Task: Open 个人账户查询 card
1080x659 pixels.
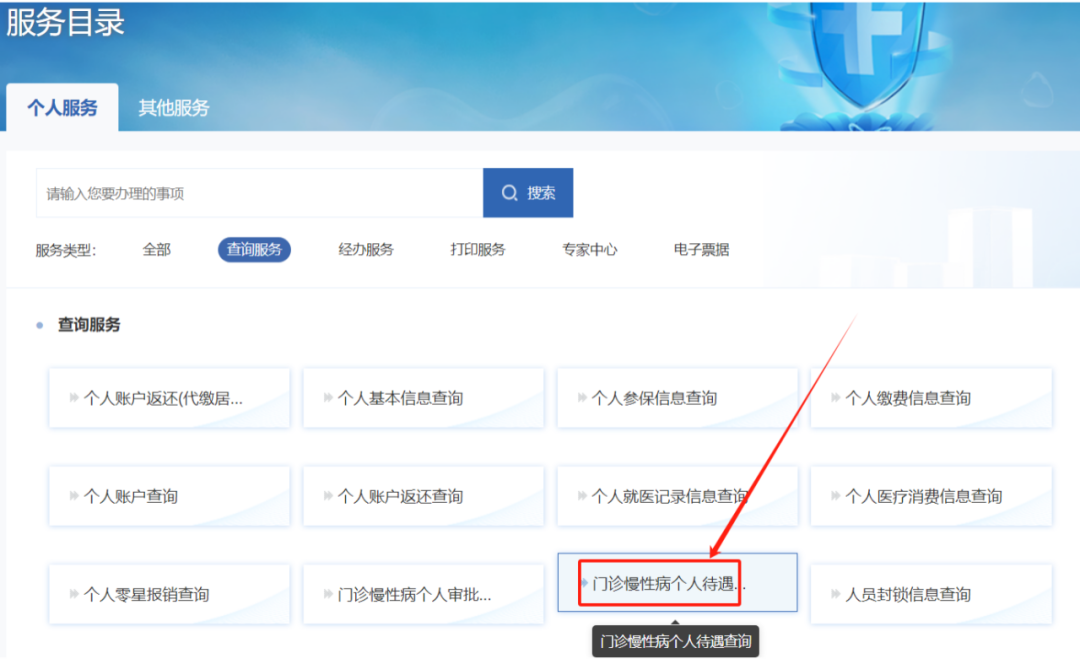Action: point(169,496)
